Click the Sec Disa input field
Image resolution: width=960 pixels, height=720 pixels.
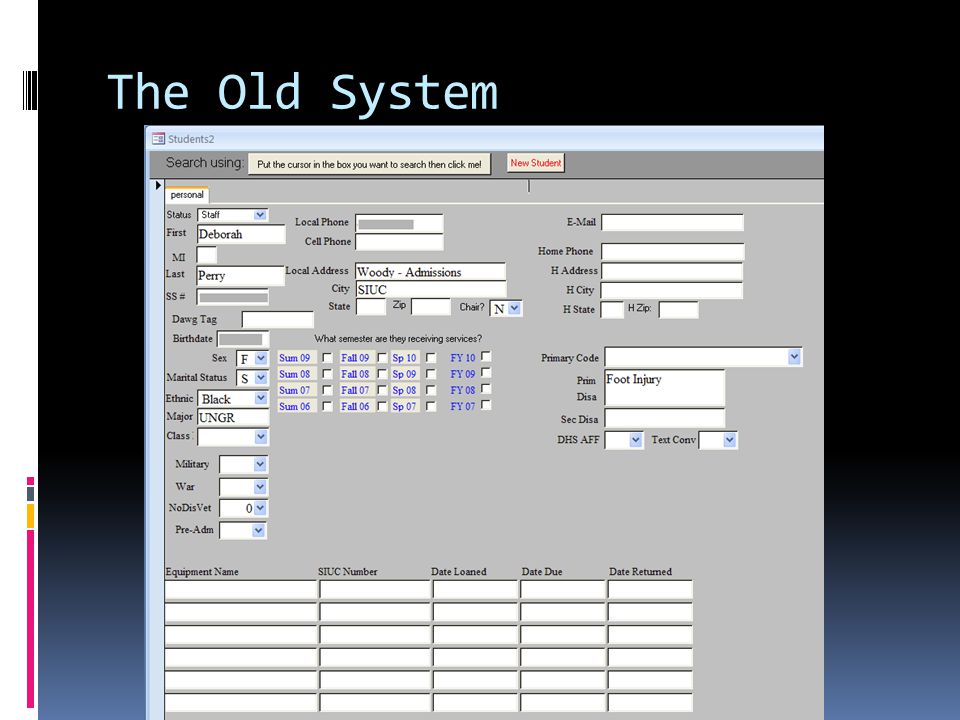coord(664,418)
